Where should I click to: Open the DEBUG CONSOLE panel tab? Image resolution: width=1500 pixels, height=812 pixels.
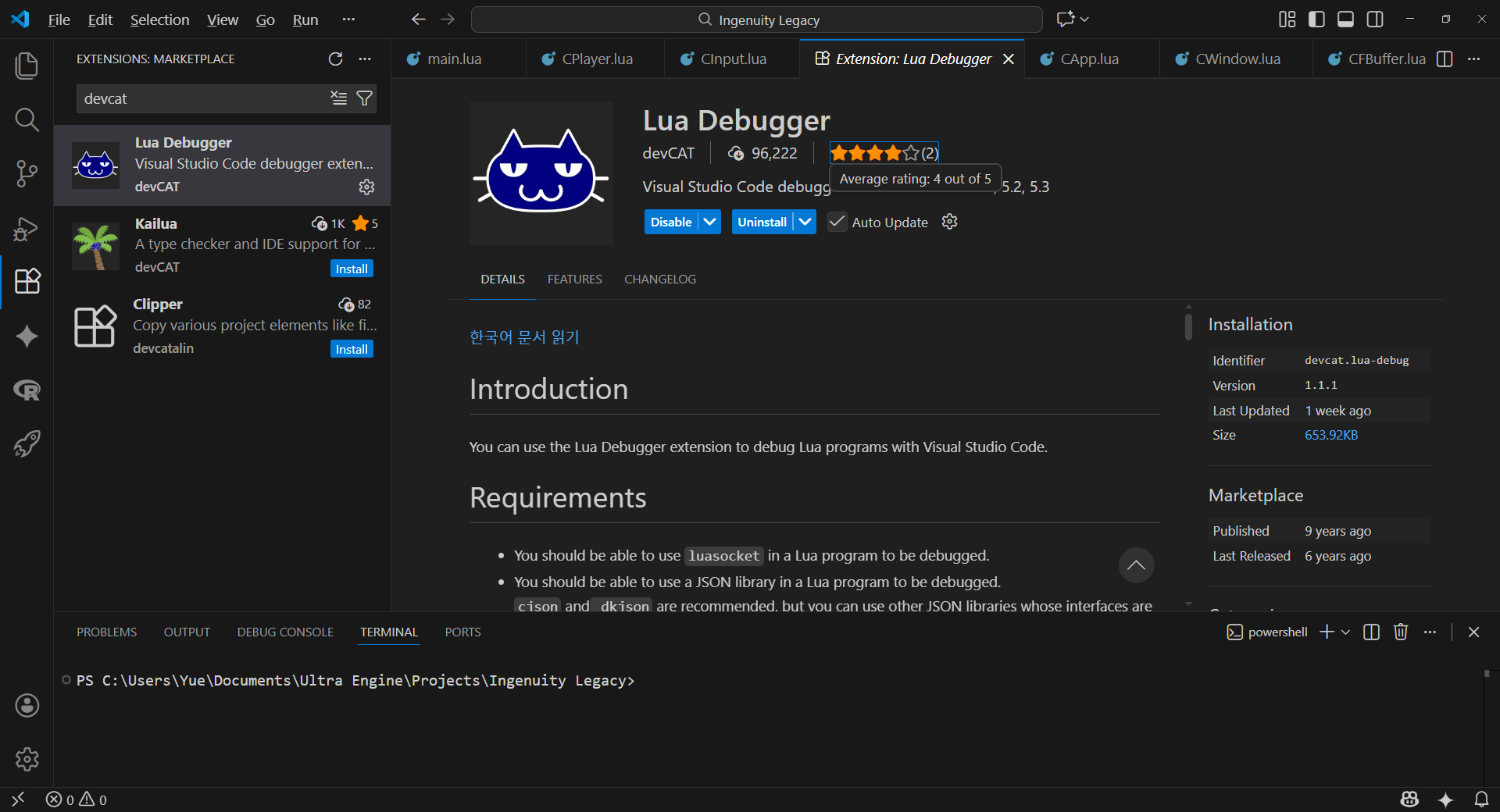click(285, 632)
